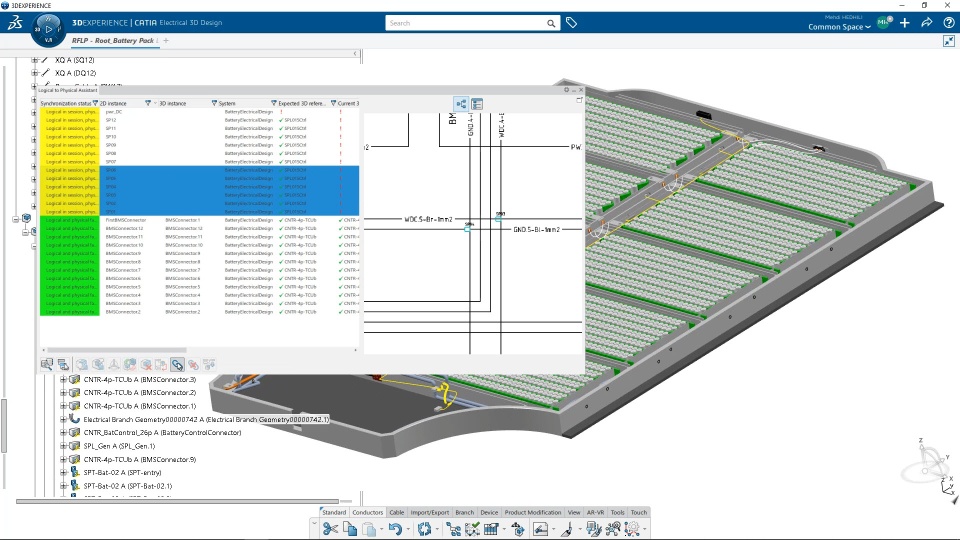Click the 3DS compass logo icon
The width and height of the screenshot is (960, 540).
tap(15, 23)
